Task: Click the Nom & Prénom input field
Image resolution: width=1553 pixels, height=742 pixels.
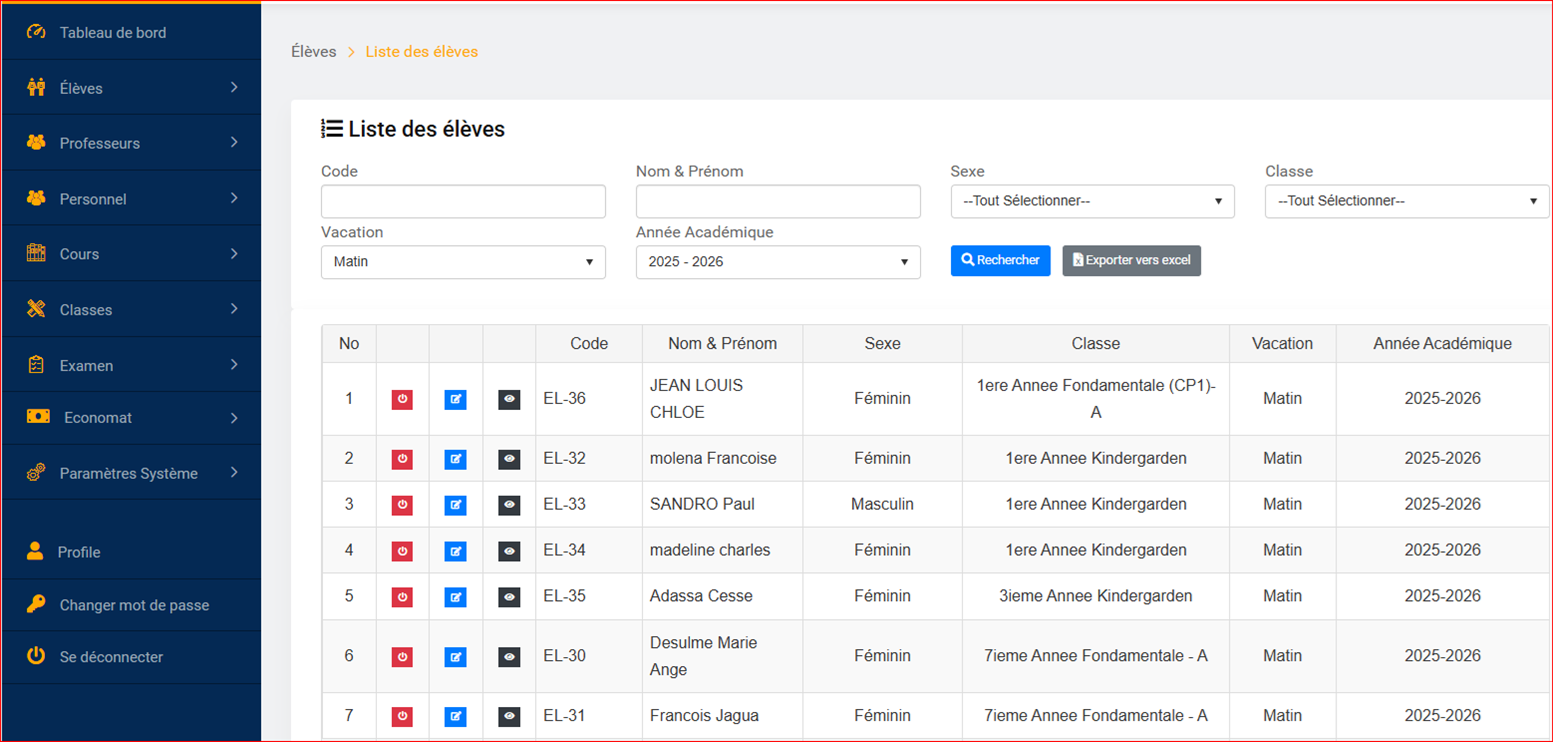Action: click(x=777, y=201)
